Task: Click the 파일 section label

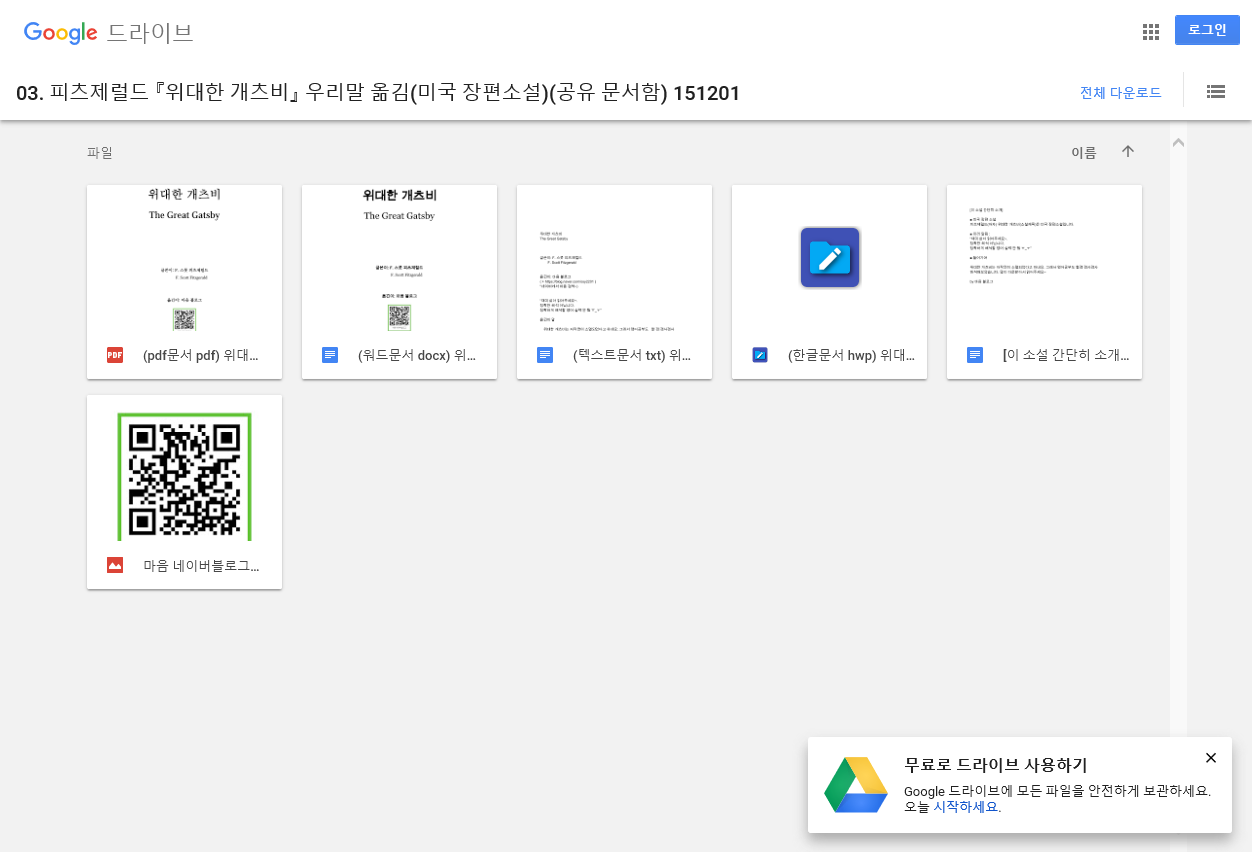Action: [x=100, y=153]
